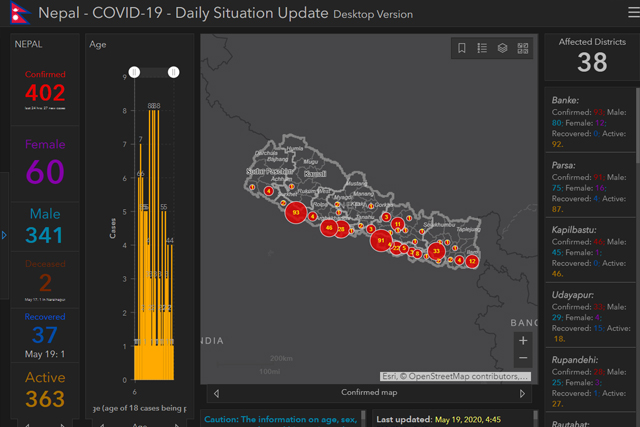Viewport: 640px width, 427px height.
Task: Go to previous map with left arrow
Action: [216, 393]
